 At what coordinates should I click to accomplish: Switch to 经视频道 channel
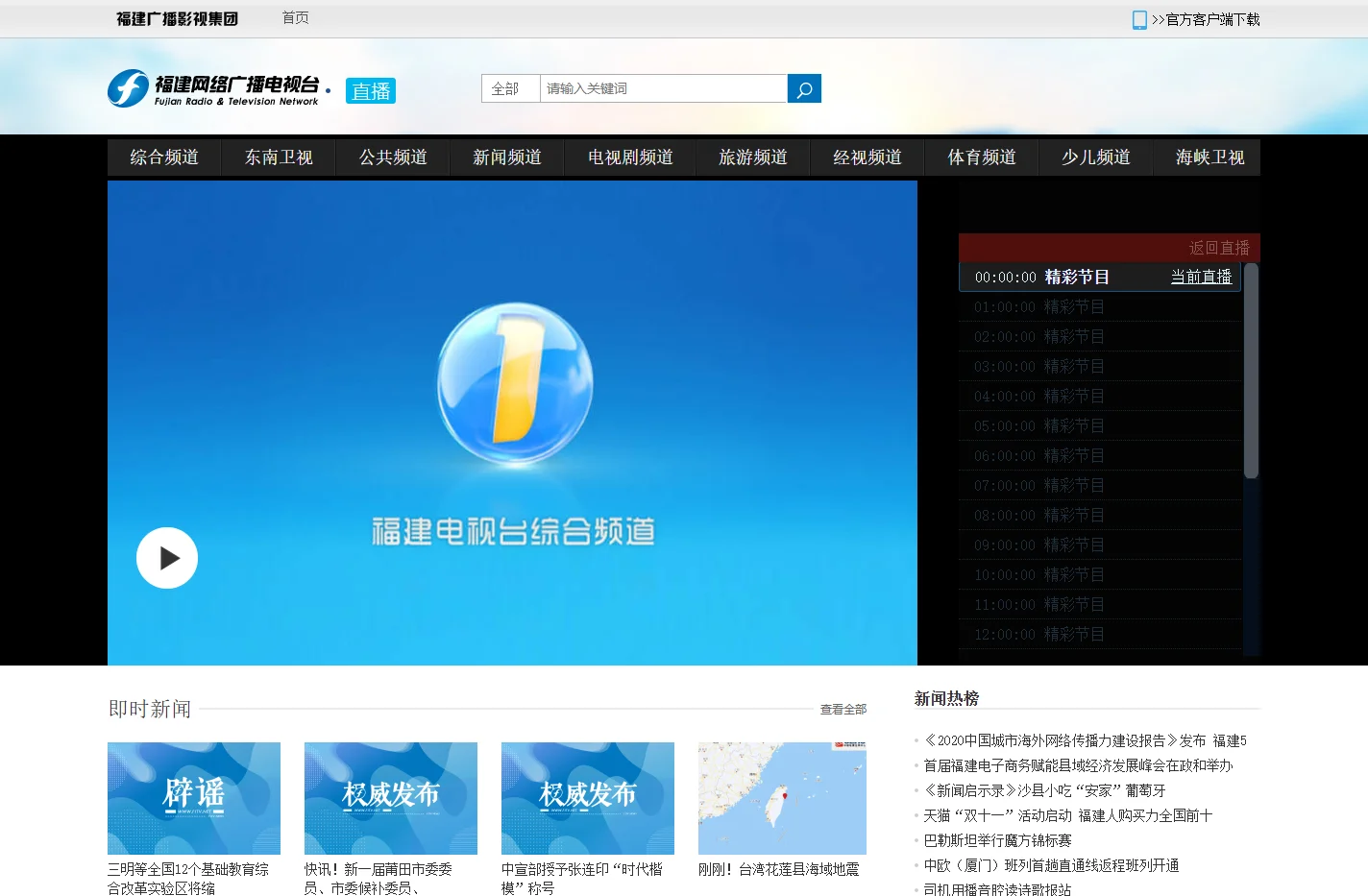(x=867, y=157)
